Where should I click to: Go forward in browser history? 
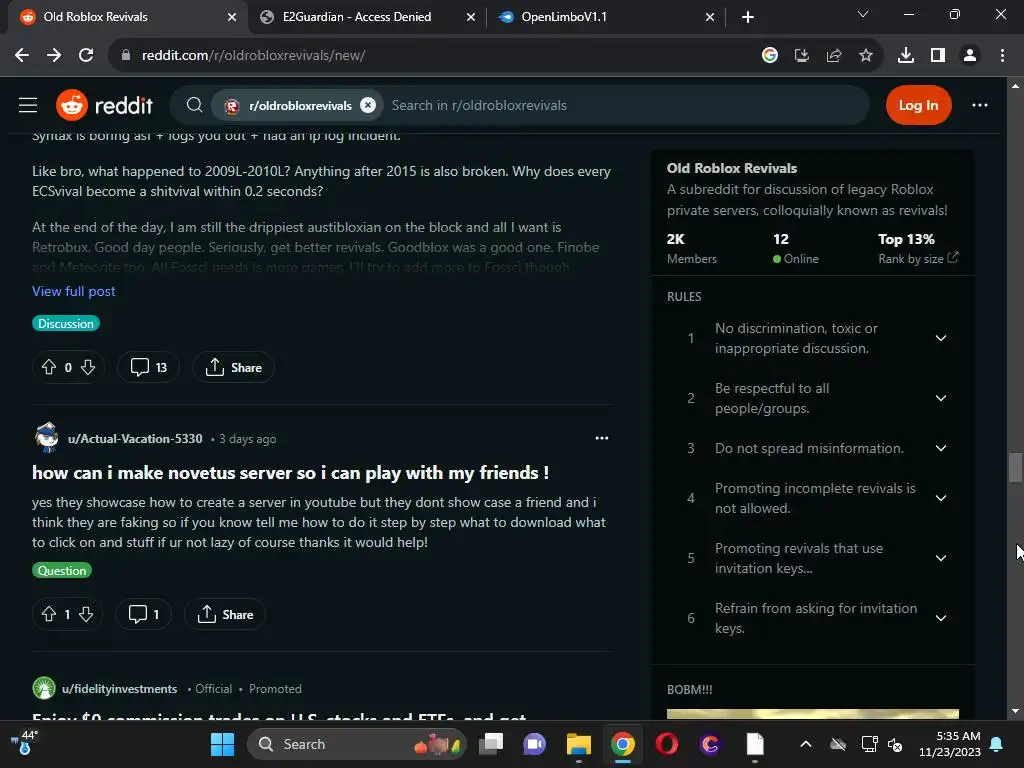pos(54,56)
